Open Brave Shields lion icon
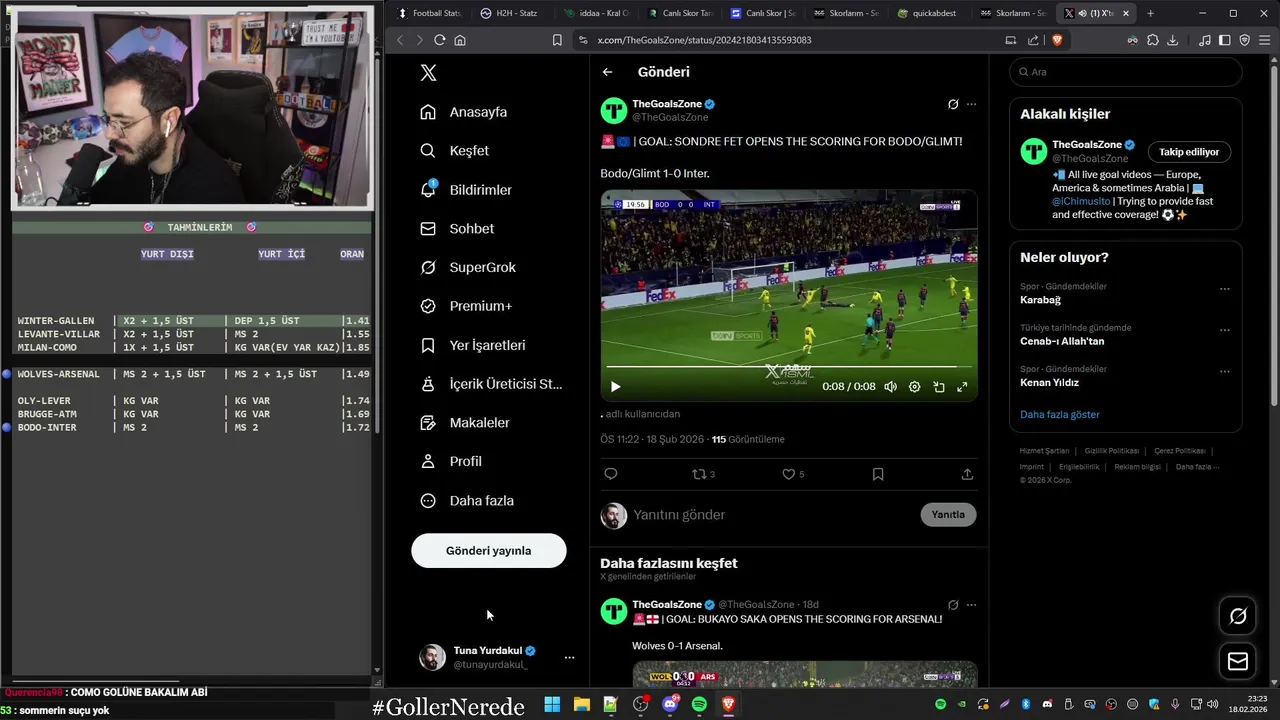The height and width of the screenshot is (720, 1280). 1057,40
